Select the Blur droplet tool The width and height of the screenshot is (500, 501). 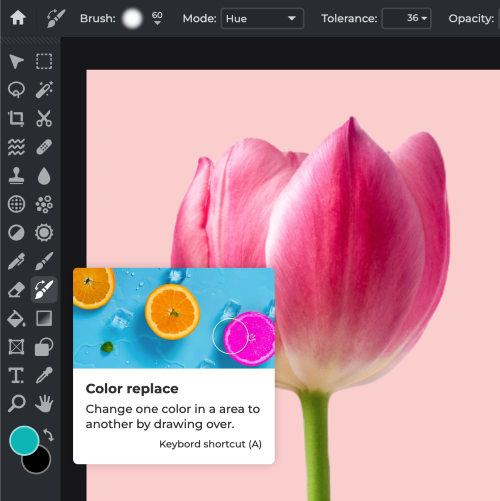[x=44, y=175]
